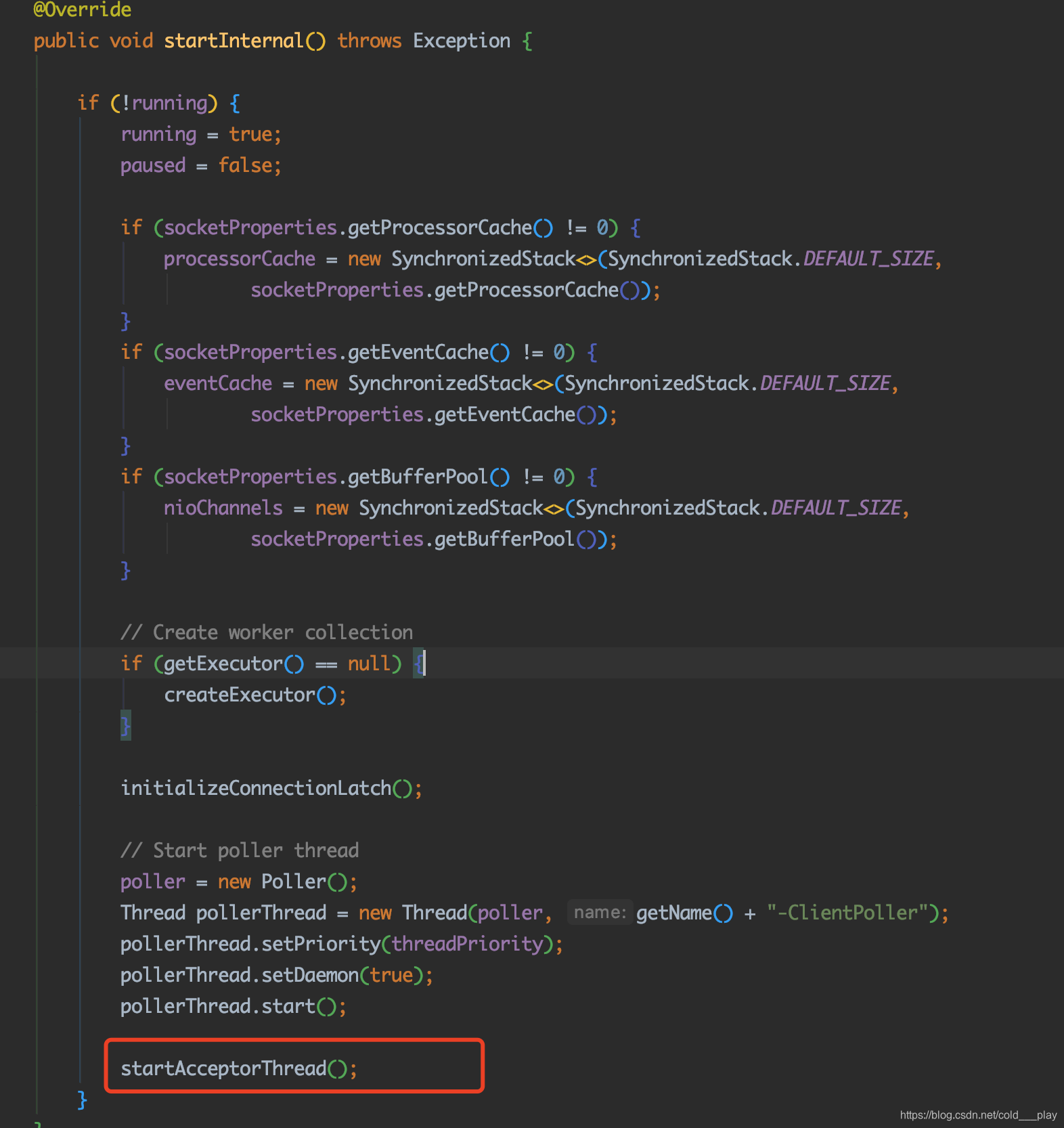
Task: Click the createExecutor() call
Action: (255, 695)
